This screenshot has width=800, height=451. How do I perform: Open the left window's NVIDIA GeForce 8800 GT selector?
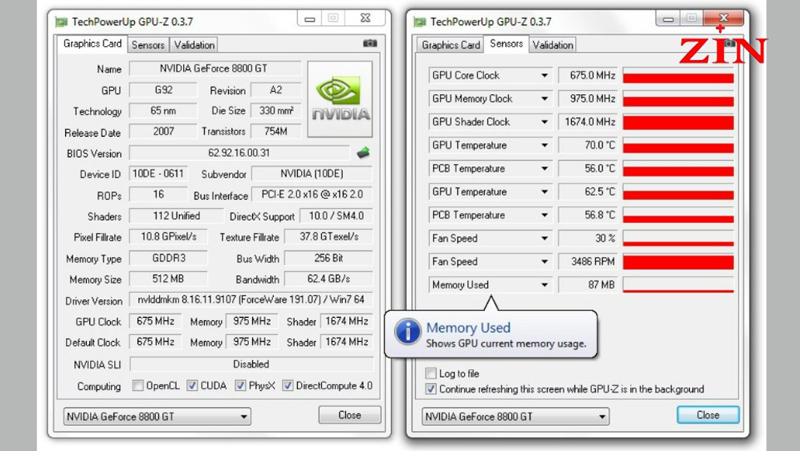point(157,417)
